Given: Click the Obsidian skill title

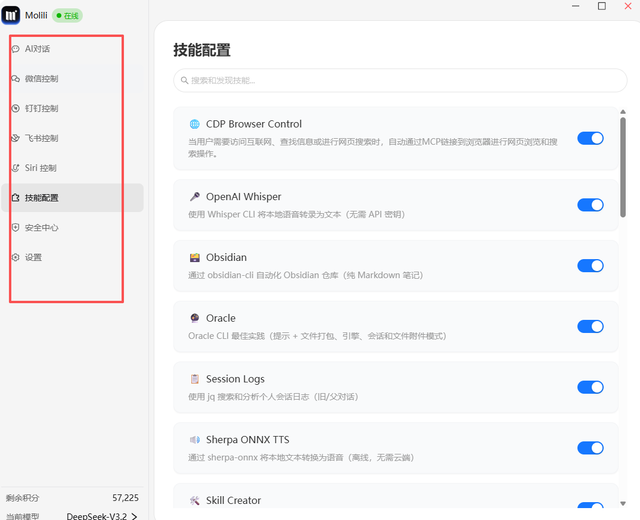Looking at the screenshot, I should [226, 258].
